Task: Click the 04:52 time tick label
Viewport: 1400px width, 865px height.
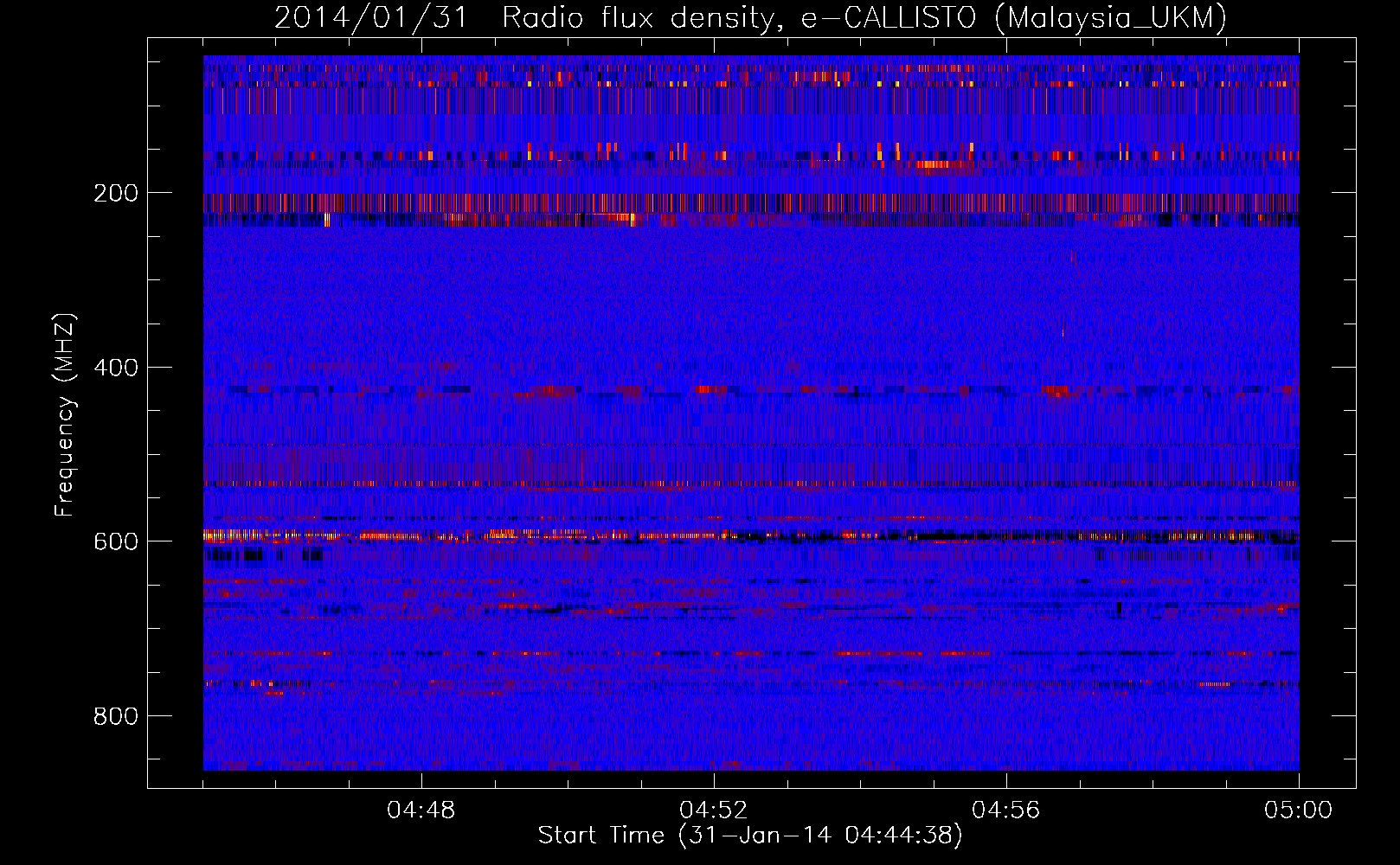Action: pos(714,811)
